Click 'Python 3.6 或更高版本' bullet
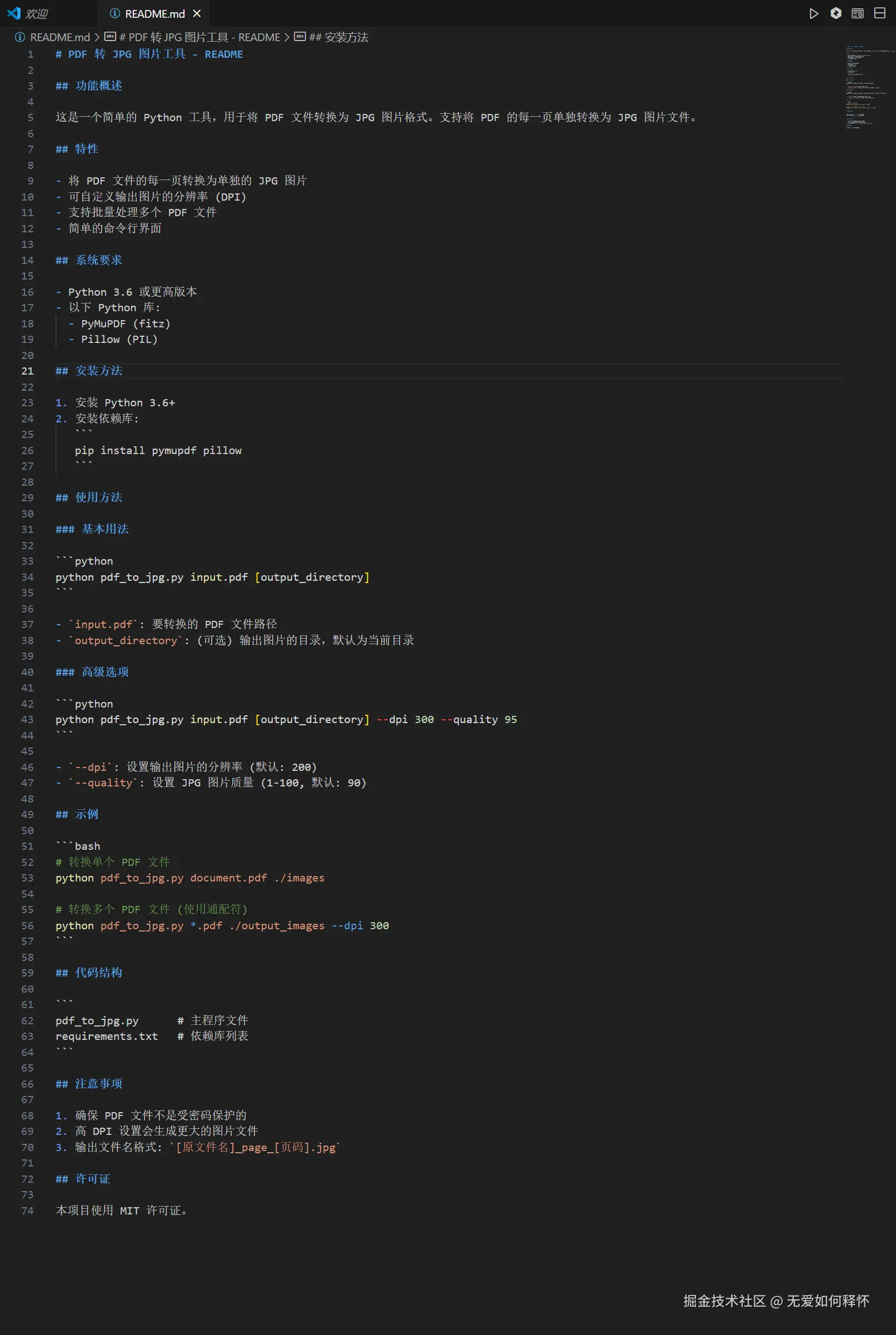This screenshot has height=1335, width=896. (133, 292)
